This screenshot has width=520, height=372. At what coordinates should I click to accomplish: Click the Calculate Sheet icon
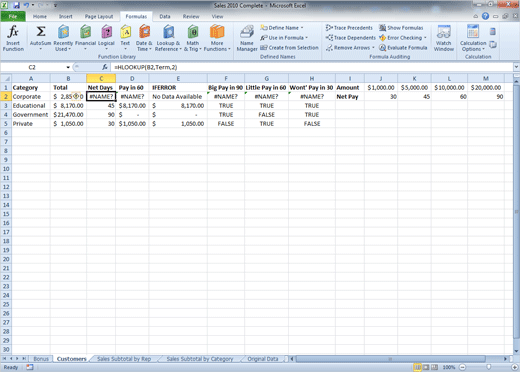click(x=493, y=44)
